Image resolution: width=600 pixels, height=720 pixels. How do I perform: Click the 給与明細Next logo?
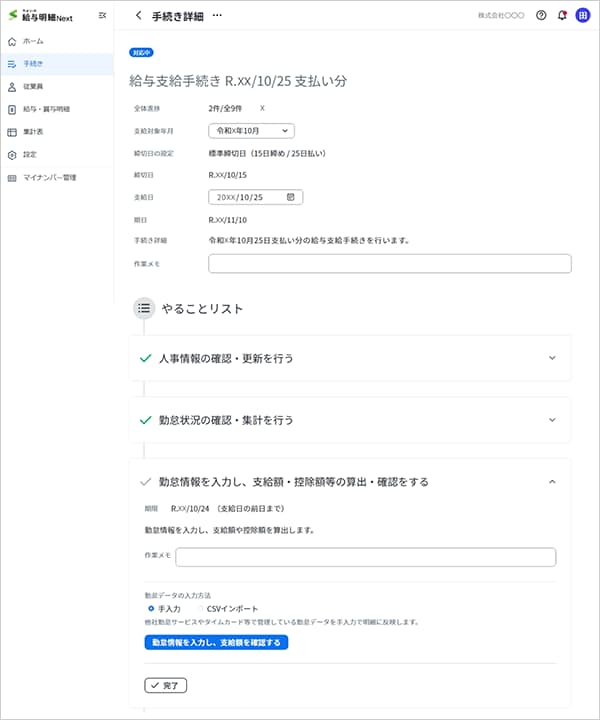click(40, 16)
